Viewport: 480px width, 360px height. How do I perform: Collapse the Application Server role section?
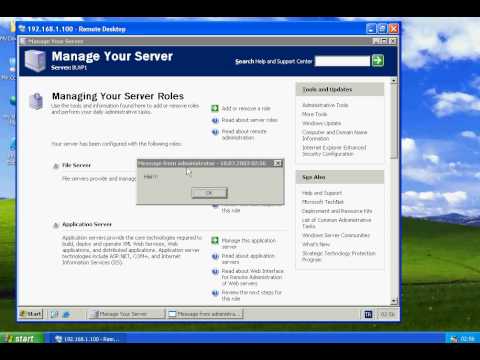coord(56,225)
